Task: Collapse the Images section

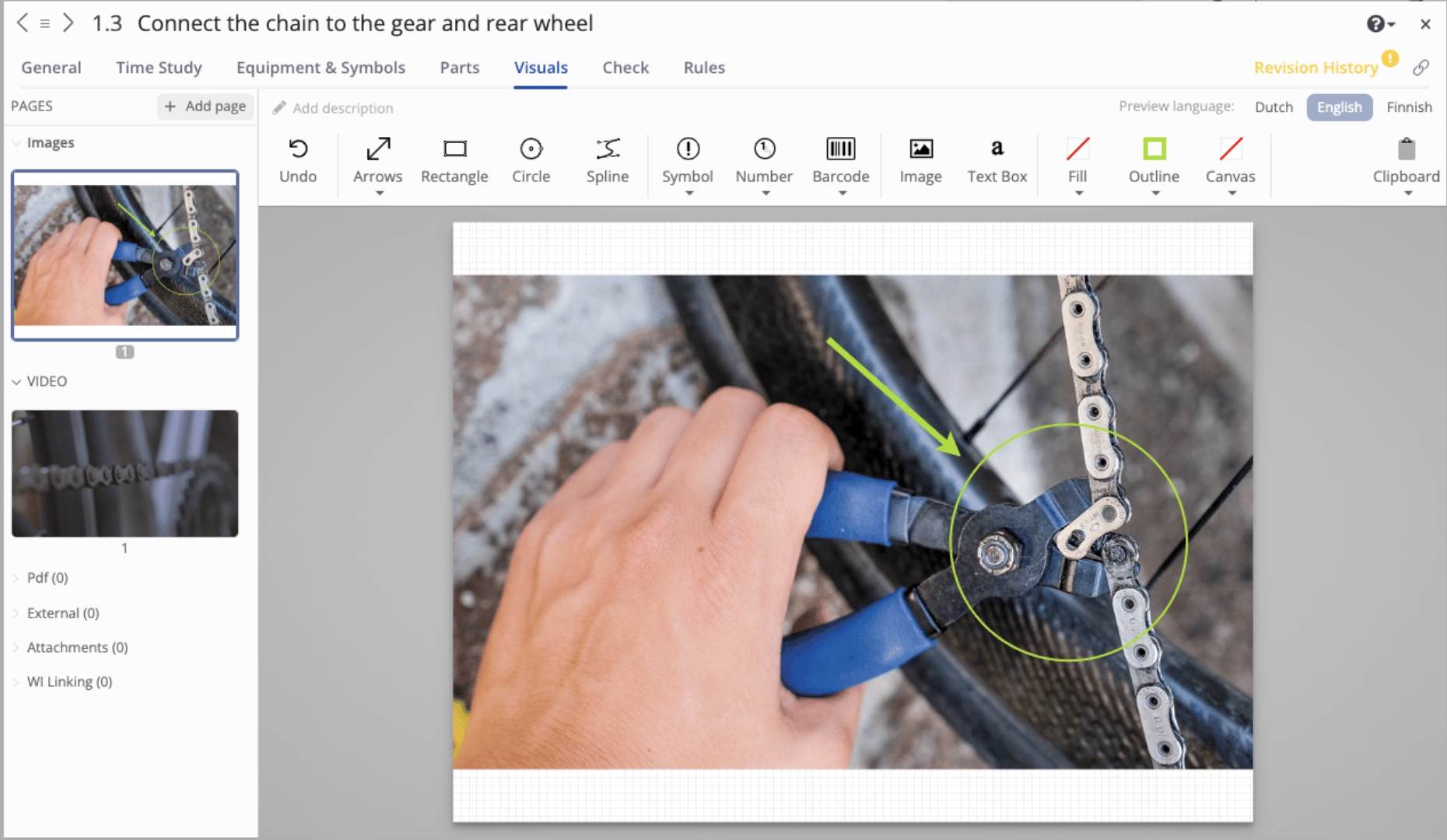Action: coord(16,142)
